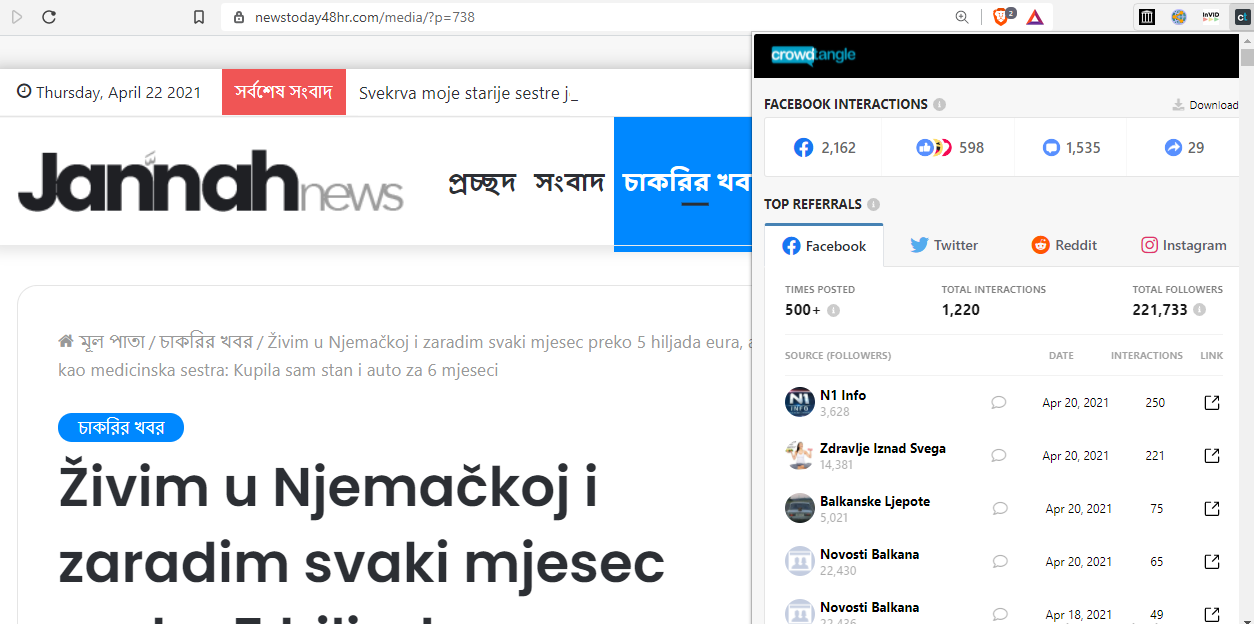Select the Facebook referrals tab
This screenshot has width=1254, height=624.
[824, 246]
